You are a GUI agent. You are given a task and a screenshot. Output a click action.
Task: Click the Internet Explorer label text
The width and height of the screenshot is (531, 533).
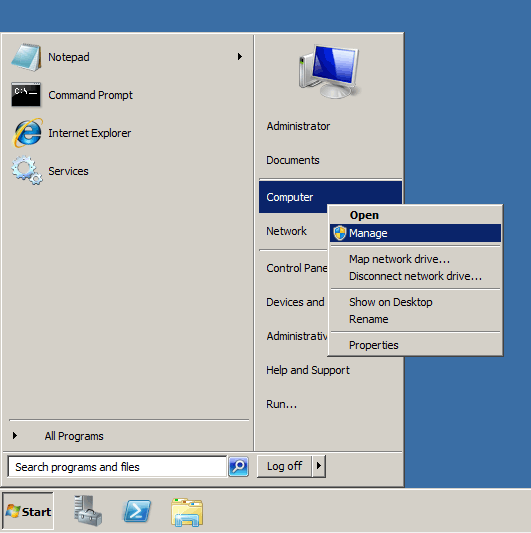(x=89, y=133)
